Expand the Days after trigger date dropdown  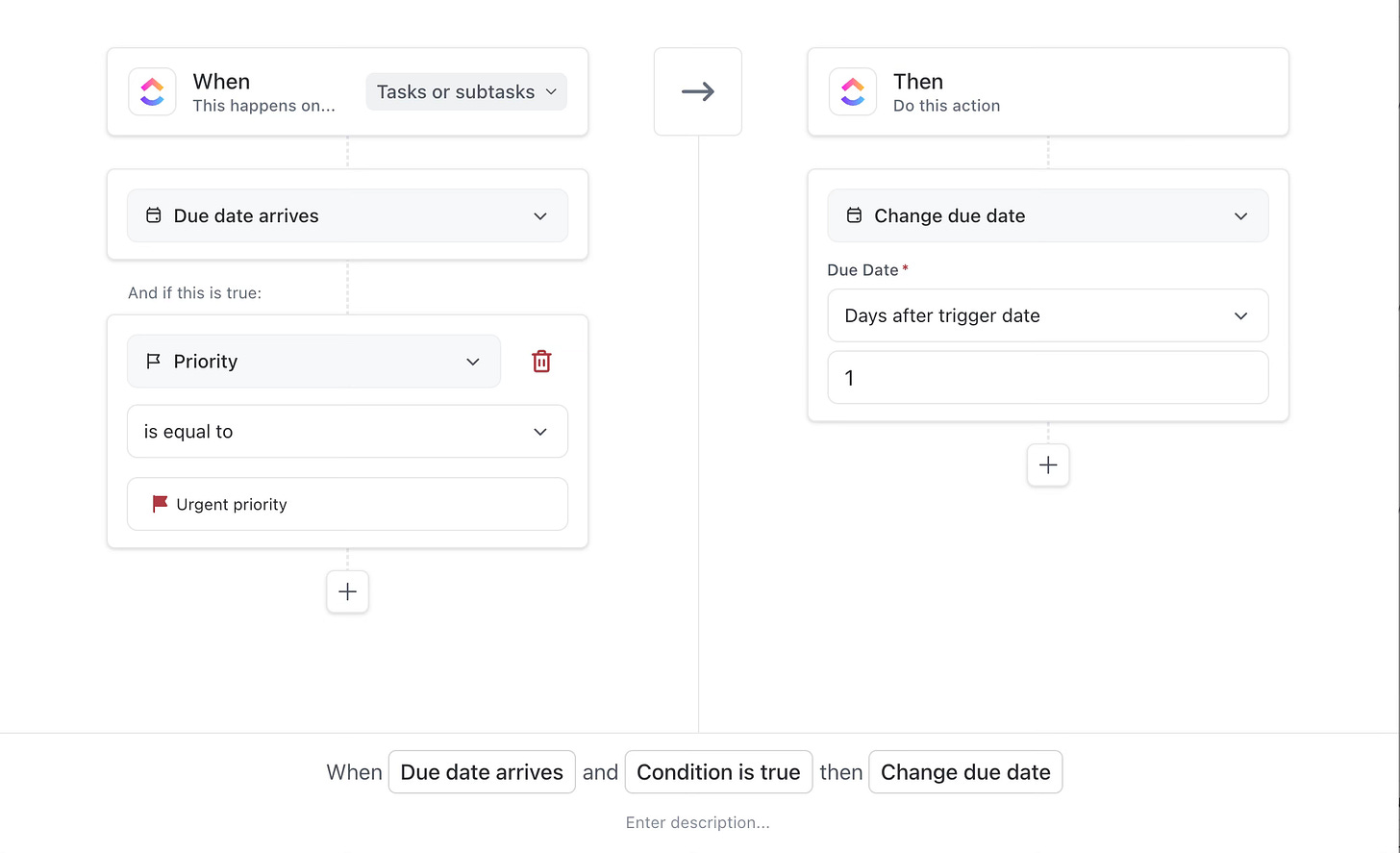[x=1240, y=315]
